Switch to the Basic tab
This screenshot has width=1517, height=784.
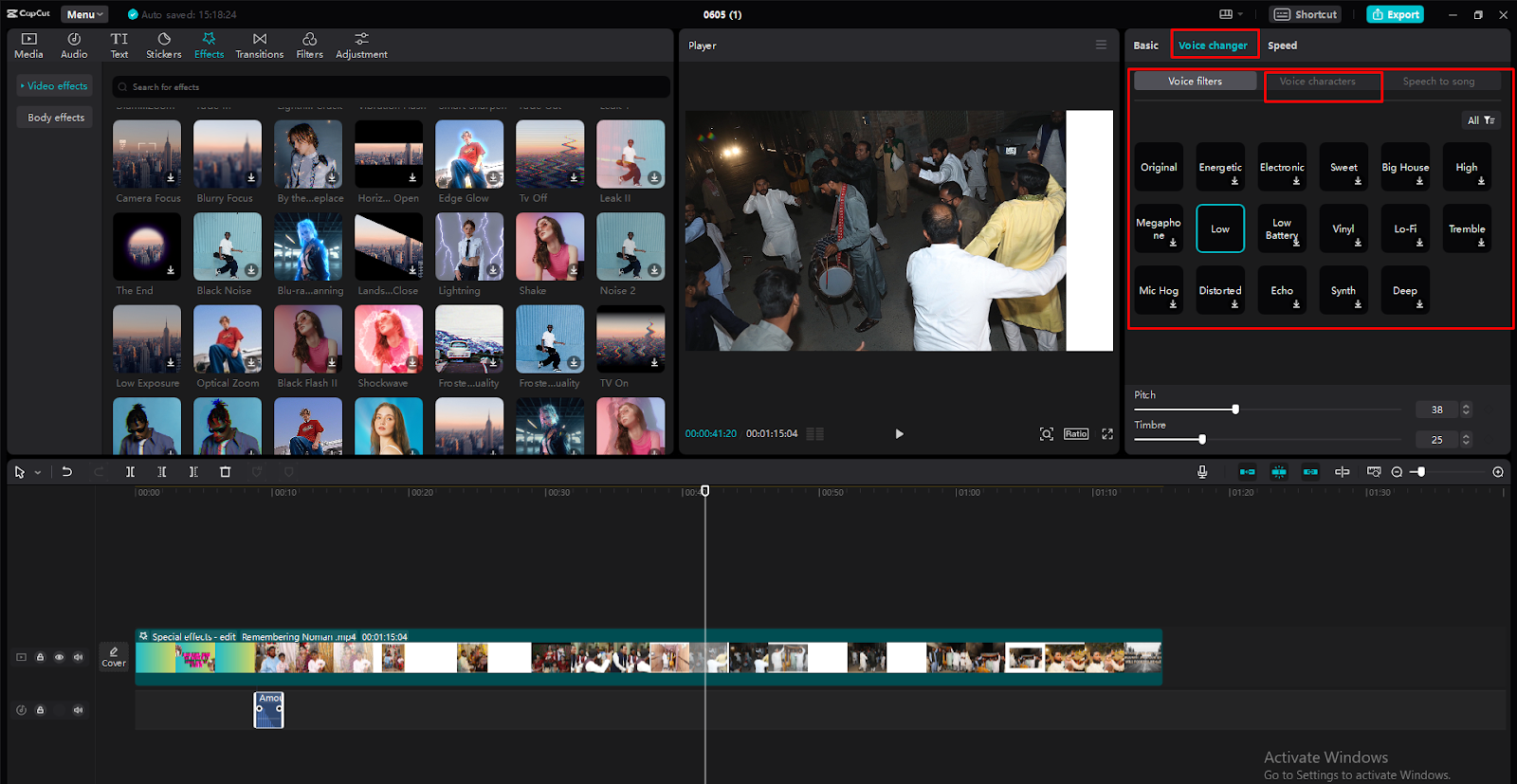point(1145,46)
